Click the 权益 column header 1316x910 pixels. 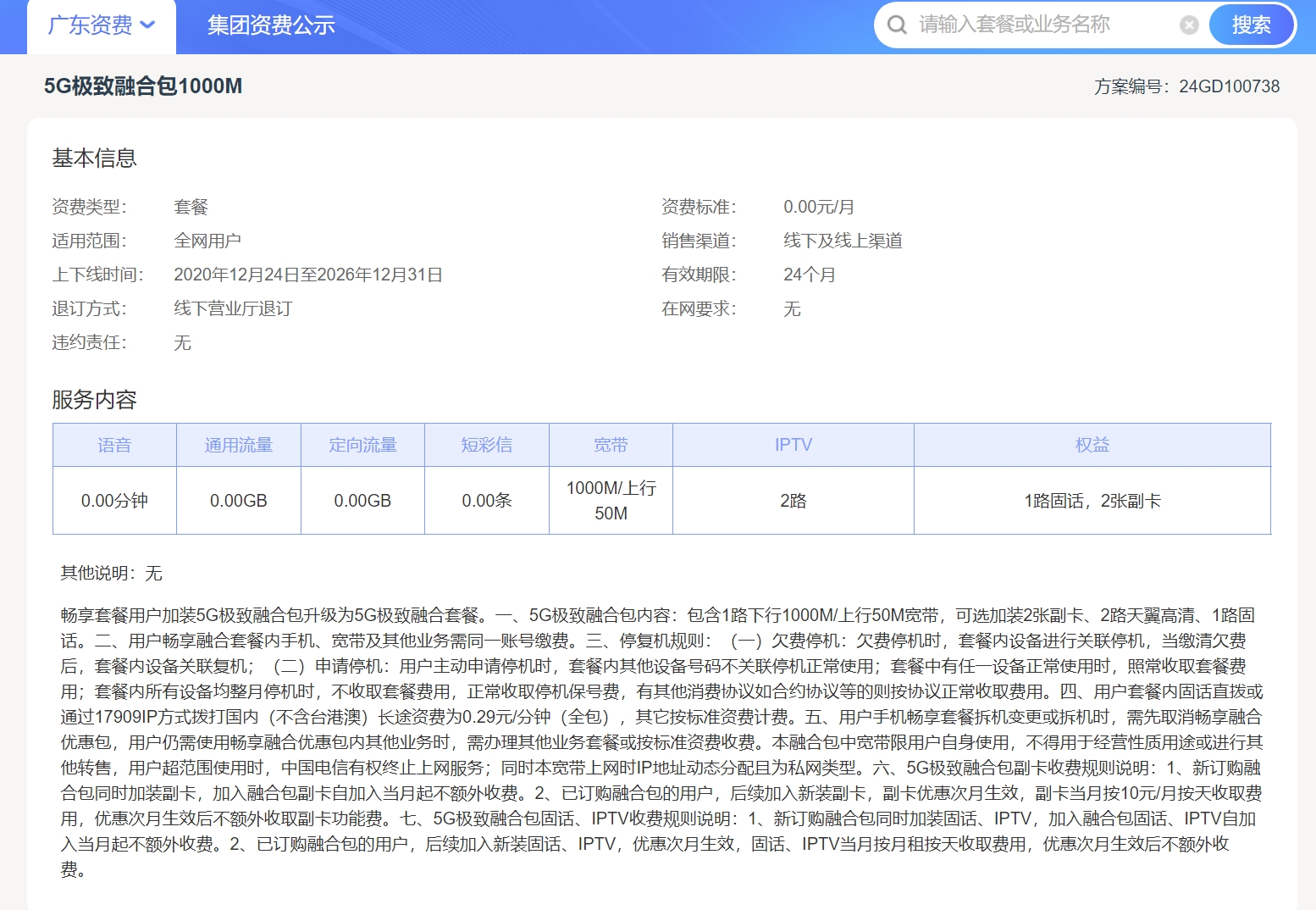pyautogui.click(x=1092, y=445)
